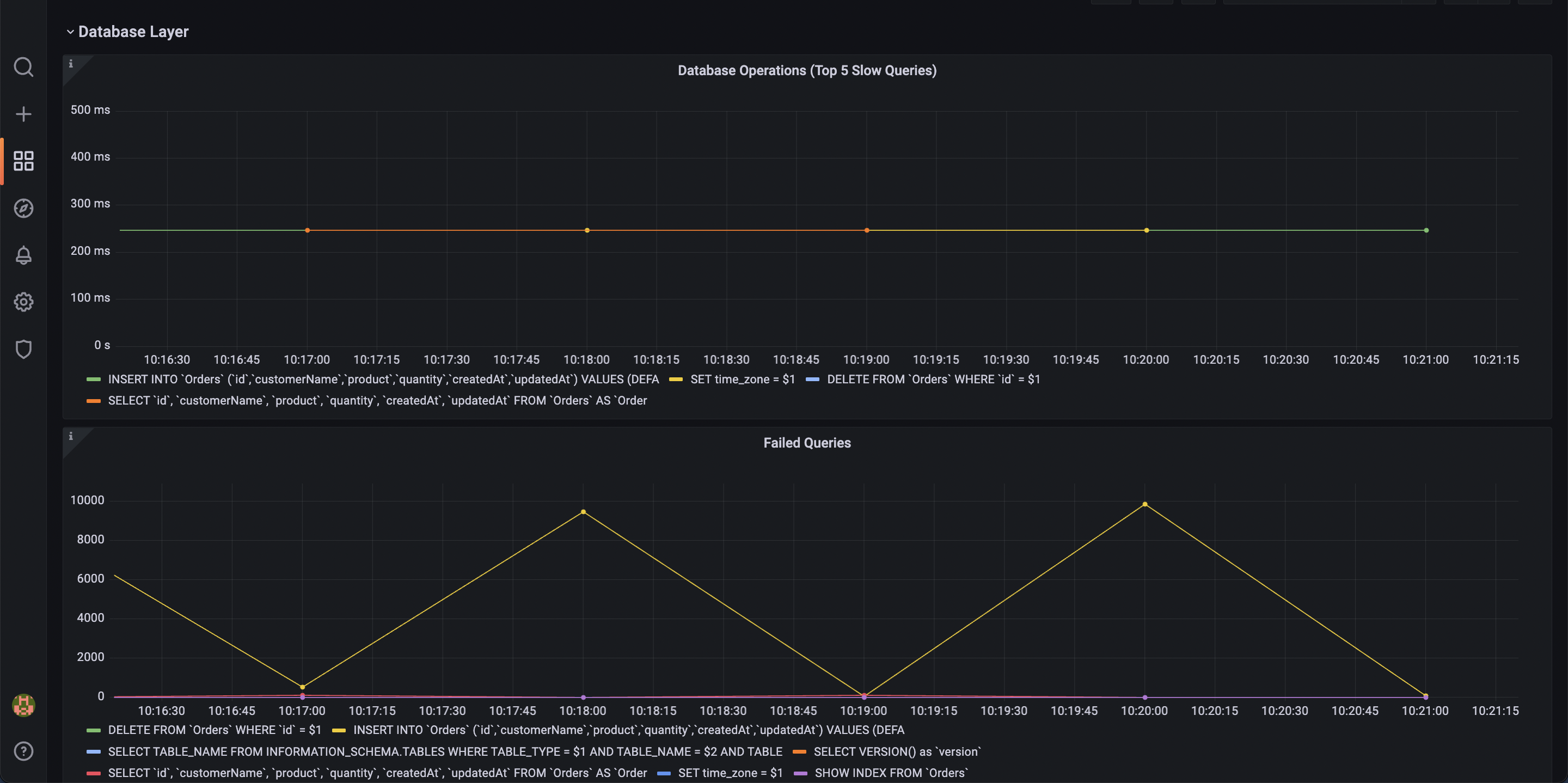Screen dimensions: 1568x783
Task: Open the Configuration gear icon
Action: coord(23,302)
